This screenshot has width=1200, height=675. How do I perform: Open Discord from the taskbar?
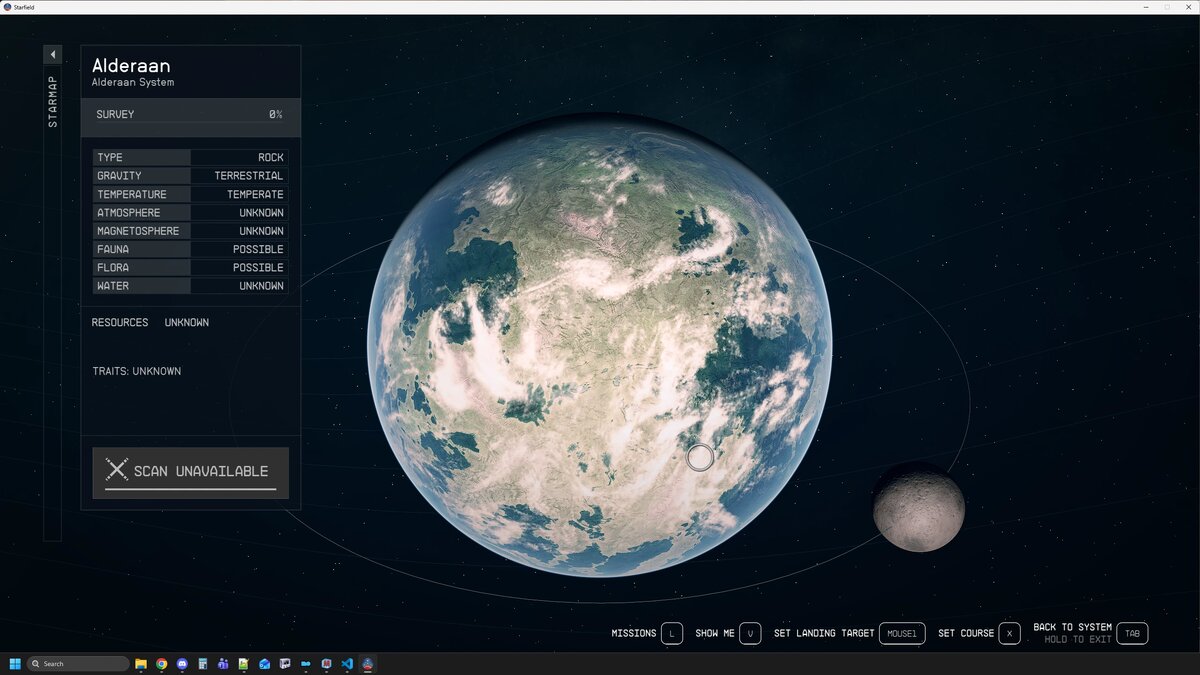point(182,664)
